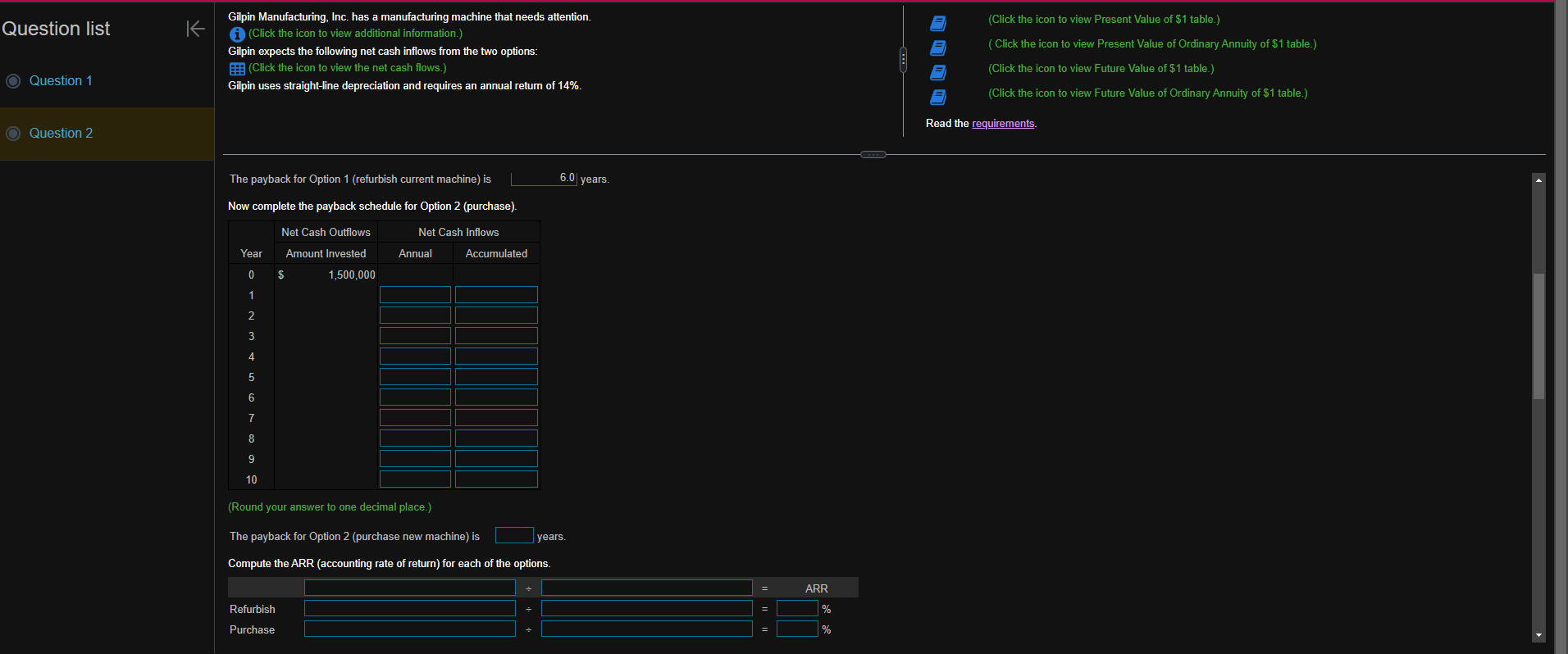Click Year 10 Accumulated inflow field
The image size is (1568, 654).
point(496,479)
